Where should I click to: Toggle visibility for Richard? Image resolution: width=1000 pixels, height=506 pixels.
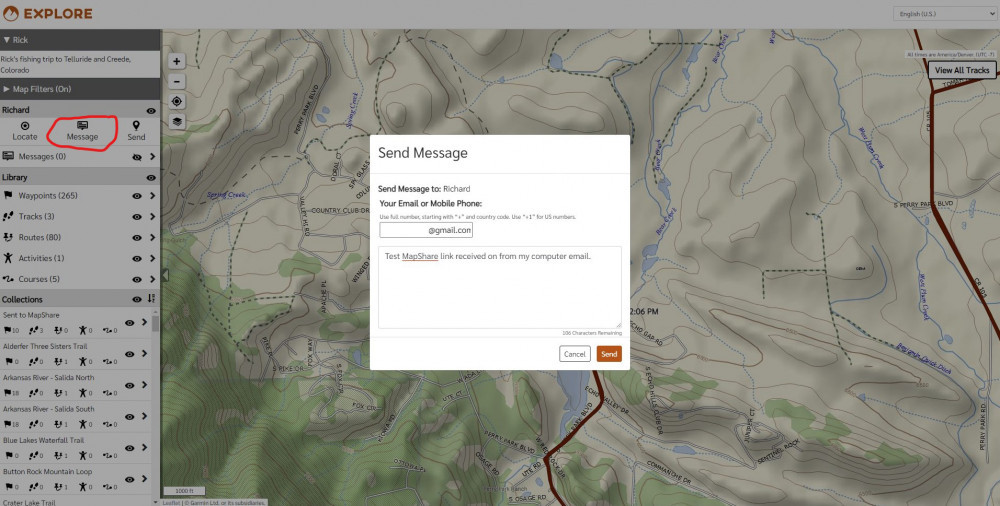[151, 110]
